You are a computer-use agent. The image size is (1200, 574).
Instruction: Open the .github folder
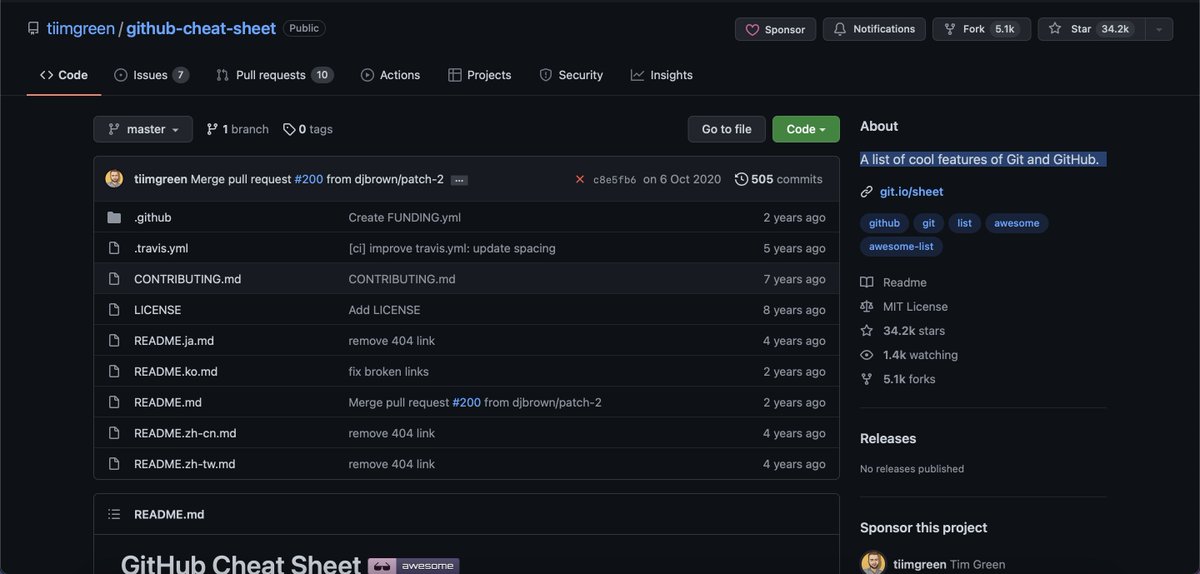click(153, 217)
